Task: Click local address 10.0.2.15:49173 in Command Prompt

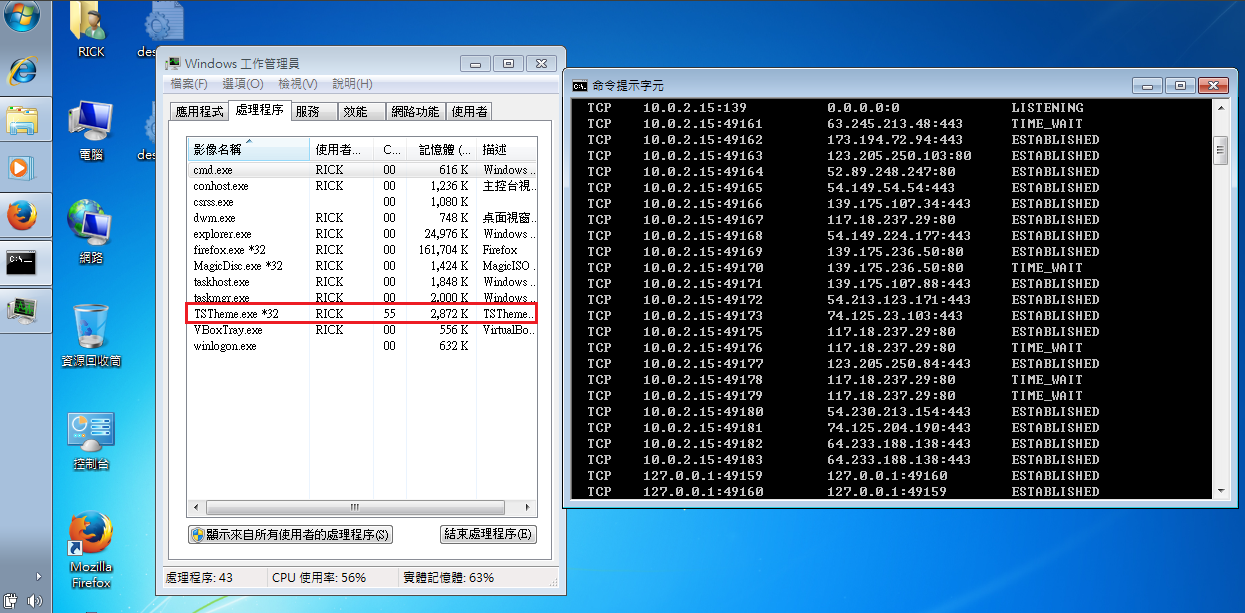Action: pyautogui.click(x=703, y=315)
